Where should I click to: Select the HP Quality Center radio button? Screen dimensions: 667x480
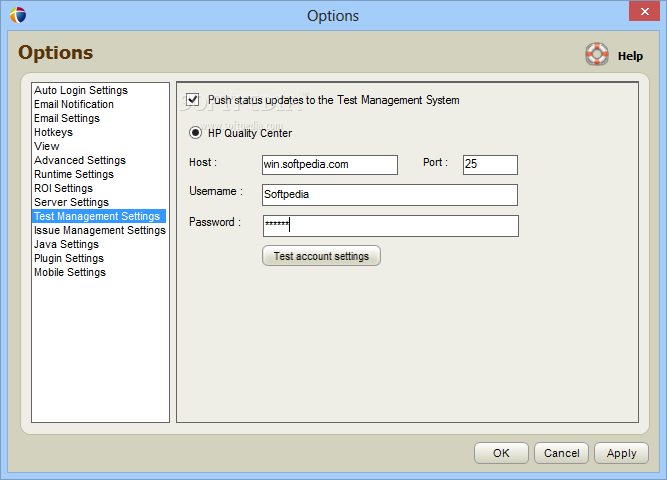click(195, 133)
